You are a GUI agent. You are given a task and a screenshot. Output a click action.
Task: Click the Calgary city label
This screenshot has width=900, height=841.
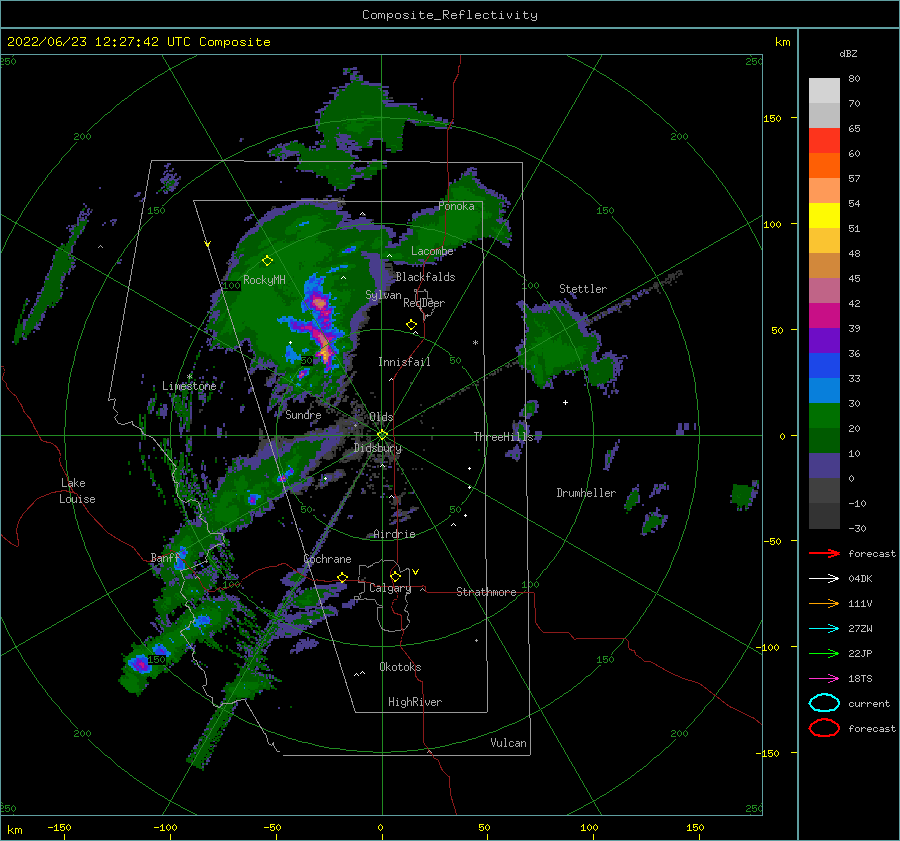tap(390, 588)
